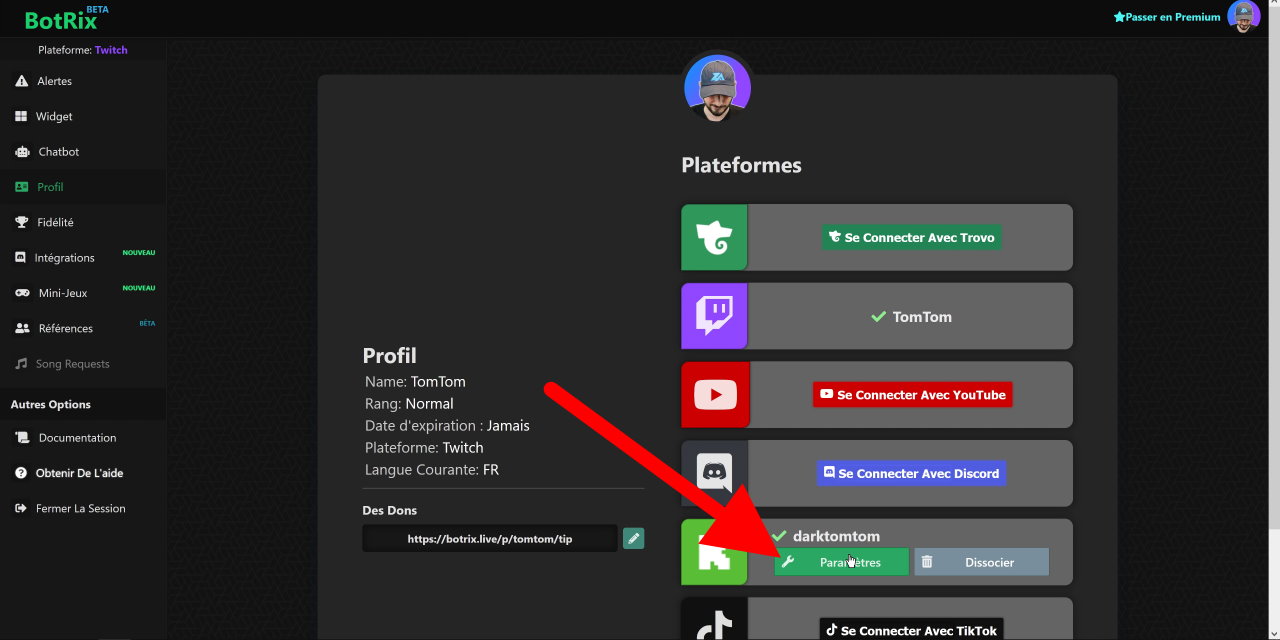Click the TikTok platform icon

(x=713, y=625)
